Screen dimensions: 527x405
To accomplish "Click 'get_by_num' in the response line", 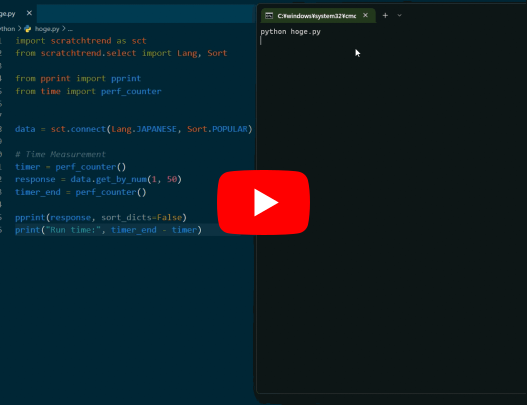I will (121, 179).
